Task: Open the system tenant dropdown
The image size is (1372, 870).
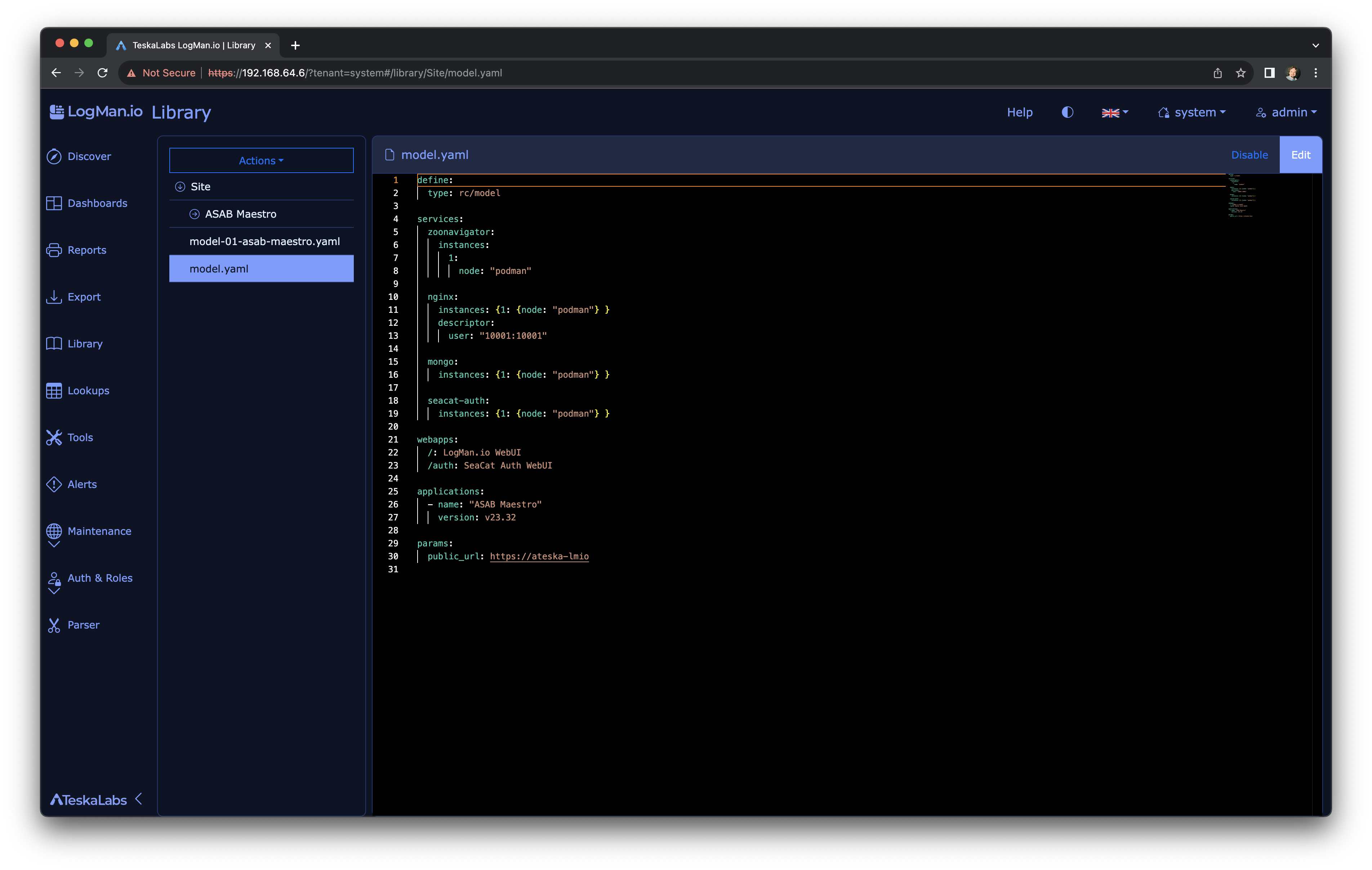Action: (1191, 112)
